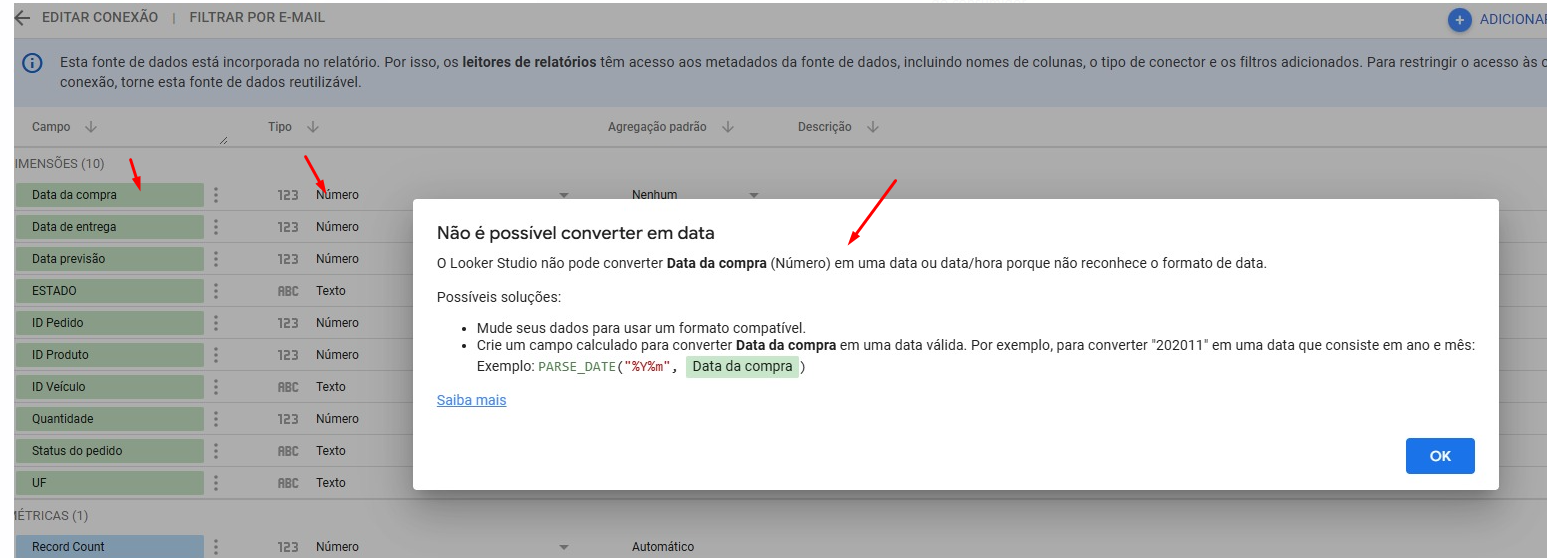Open three-dot menu for Status do pedido

click(x=216, y=451)
